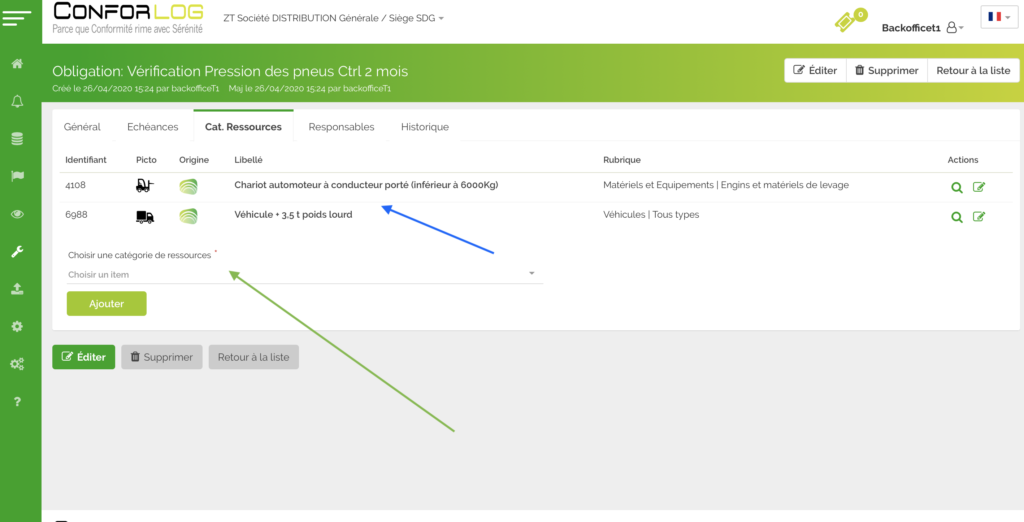Open the question mark help icon
This screenshot has width=1024, height=522.
17,402
